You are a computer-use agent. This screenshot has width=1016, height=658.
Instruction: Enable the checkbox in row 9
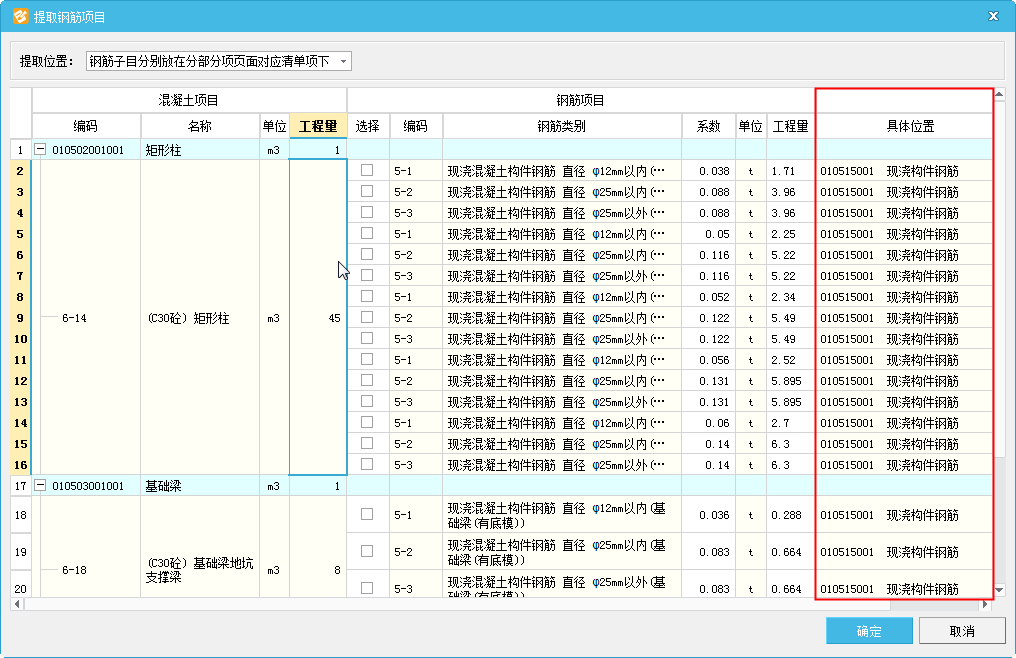point(367,318)
